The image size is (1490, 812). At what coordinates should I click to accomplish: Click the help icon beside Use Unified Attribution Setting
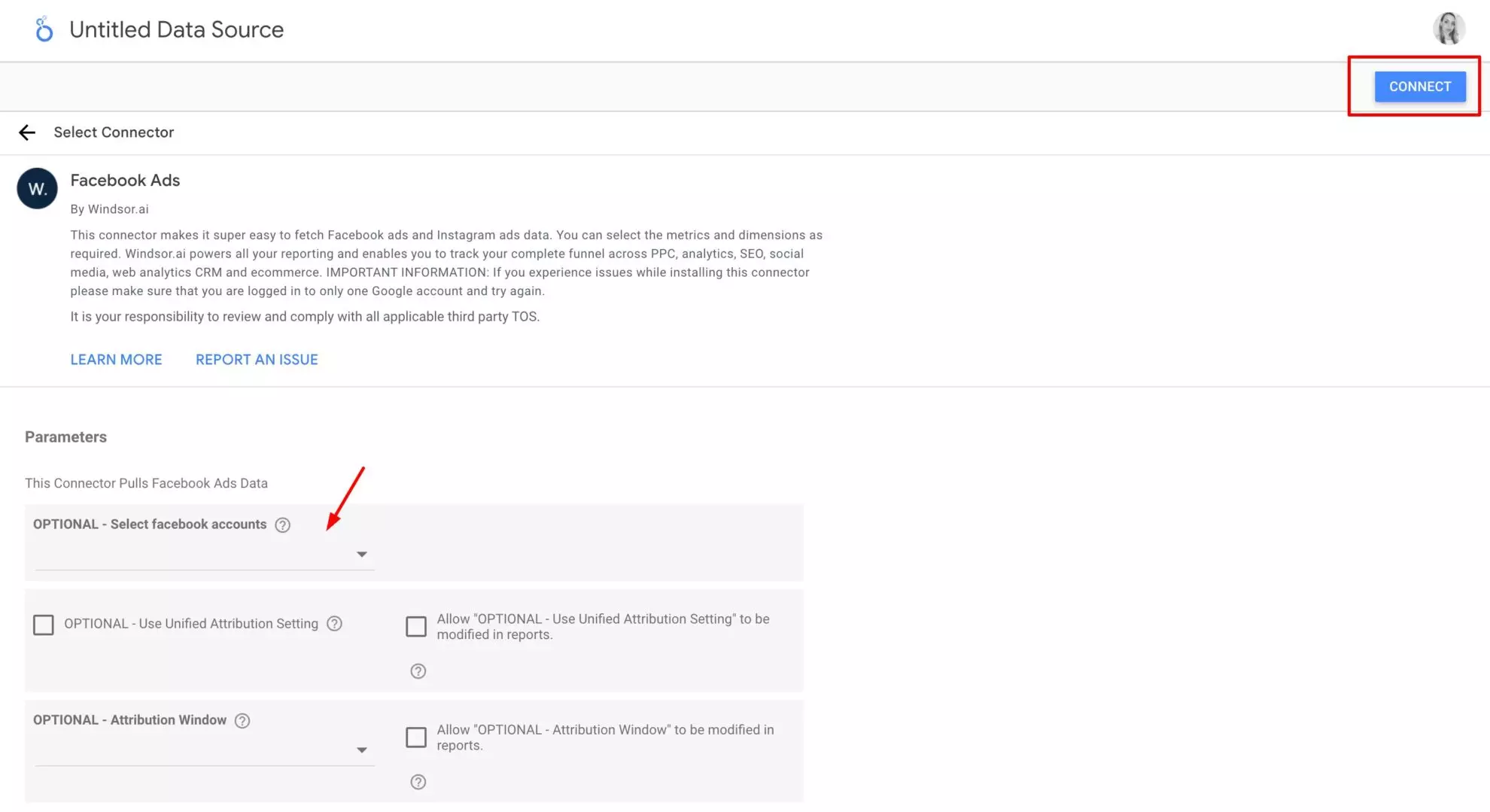point(335,624)
